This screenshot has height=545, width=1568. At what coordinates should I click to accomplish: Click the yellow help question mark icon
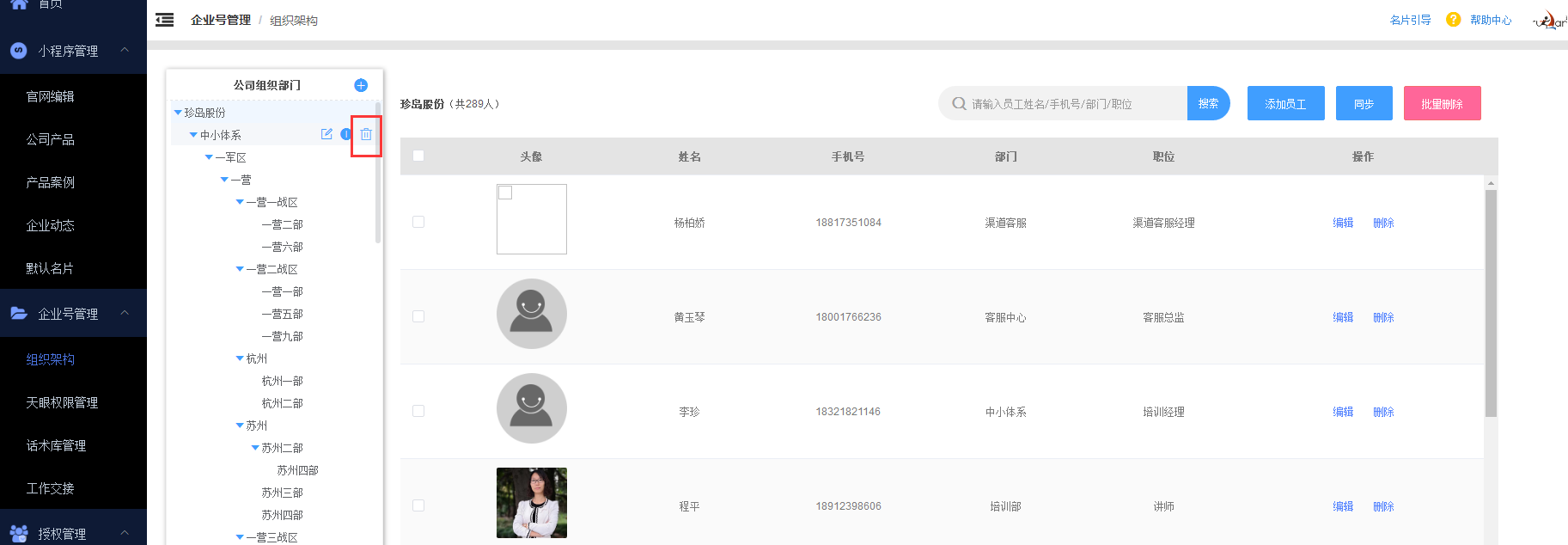click(x=1453, y=20)
